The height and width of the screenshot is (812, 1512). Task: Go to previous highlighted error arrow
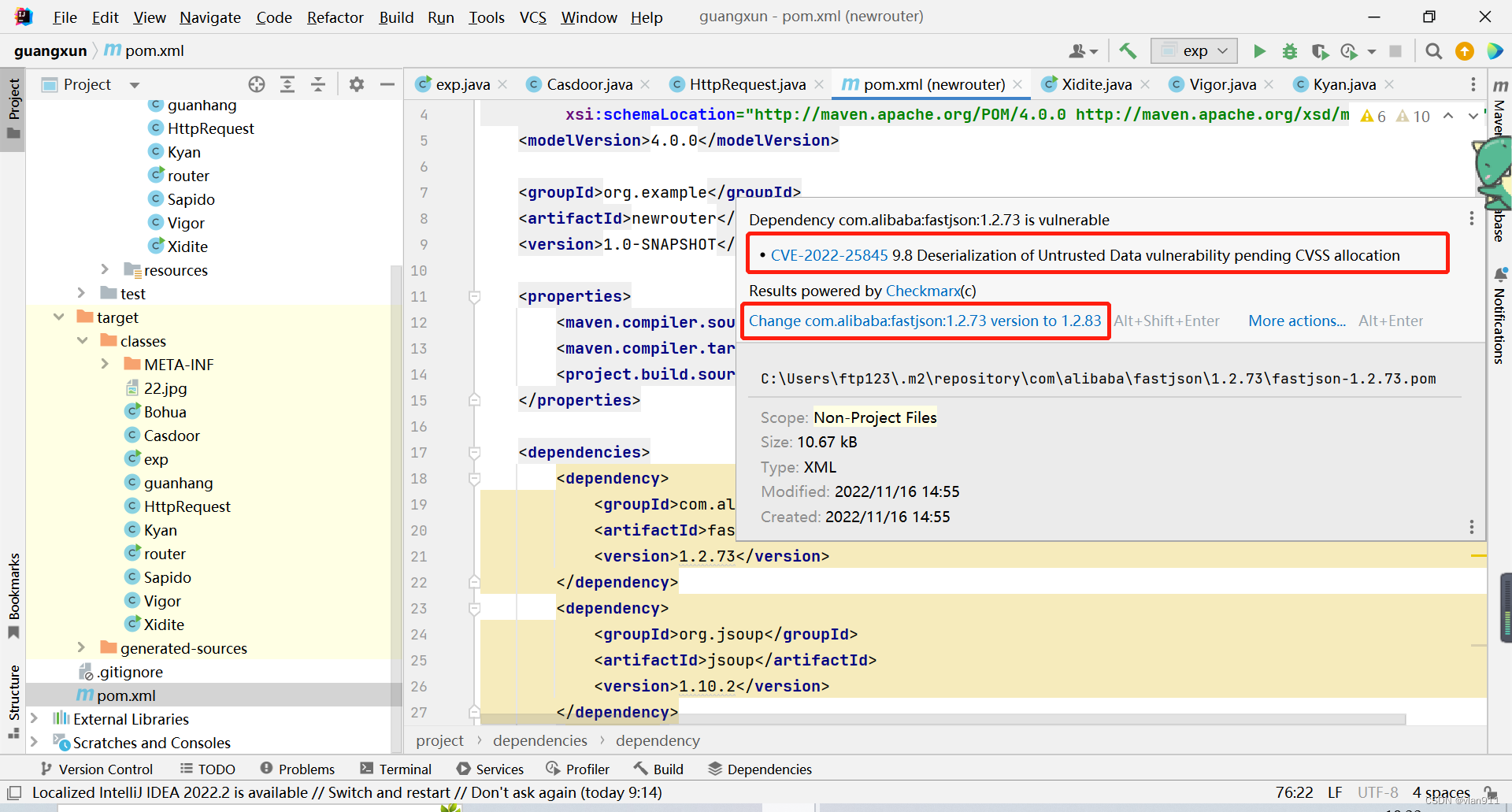pyautogui.click(x=1447, y=116)
